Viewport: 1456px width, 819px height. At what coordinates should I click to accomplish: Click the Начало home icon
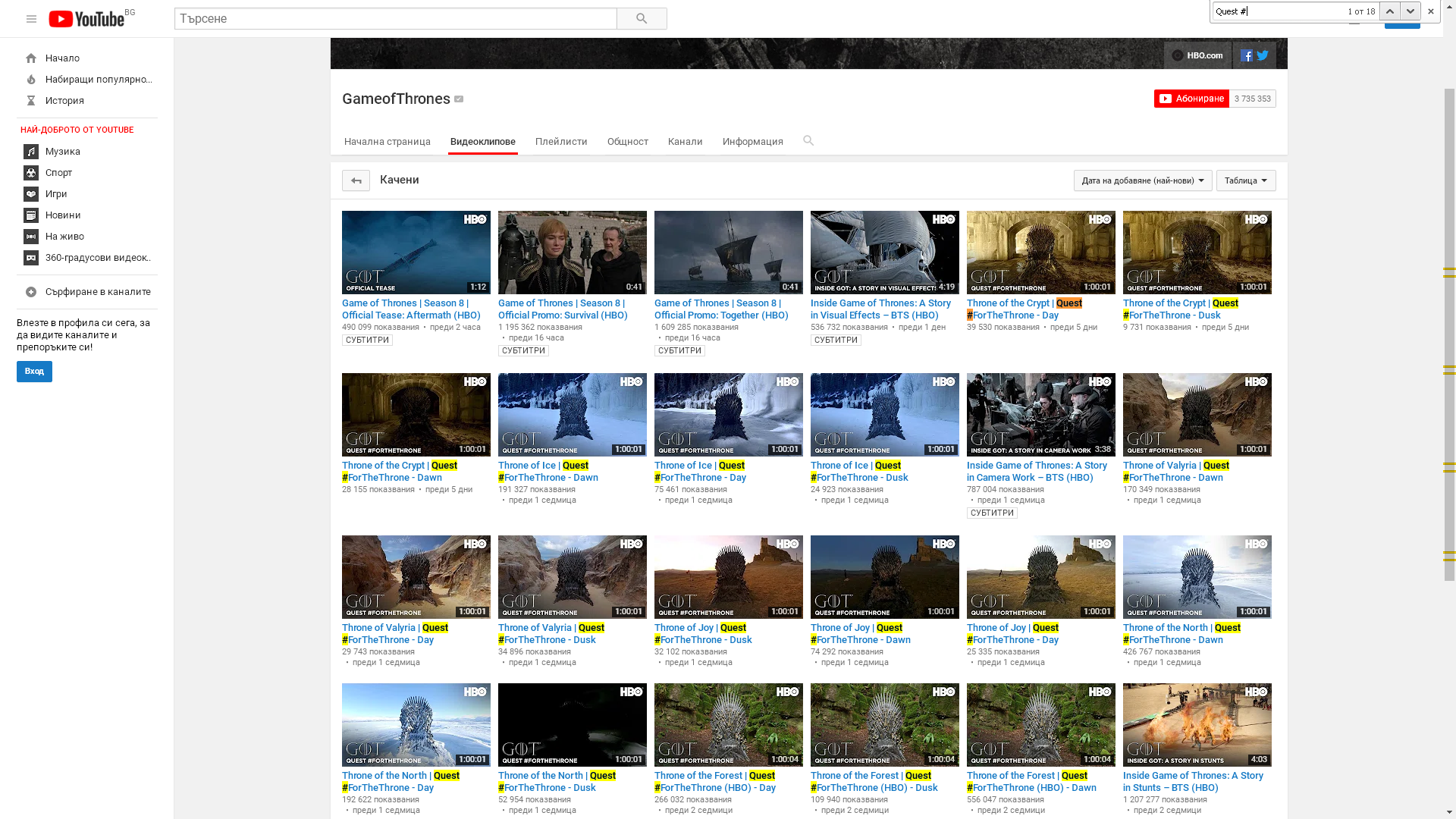[31, 58]
